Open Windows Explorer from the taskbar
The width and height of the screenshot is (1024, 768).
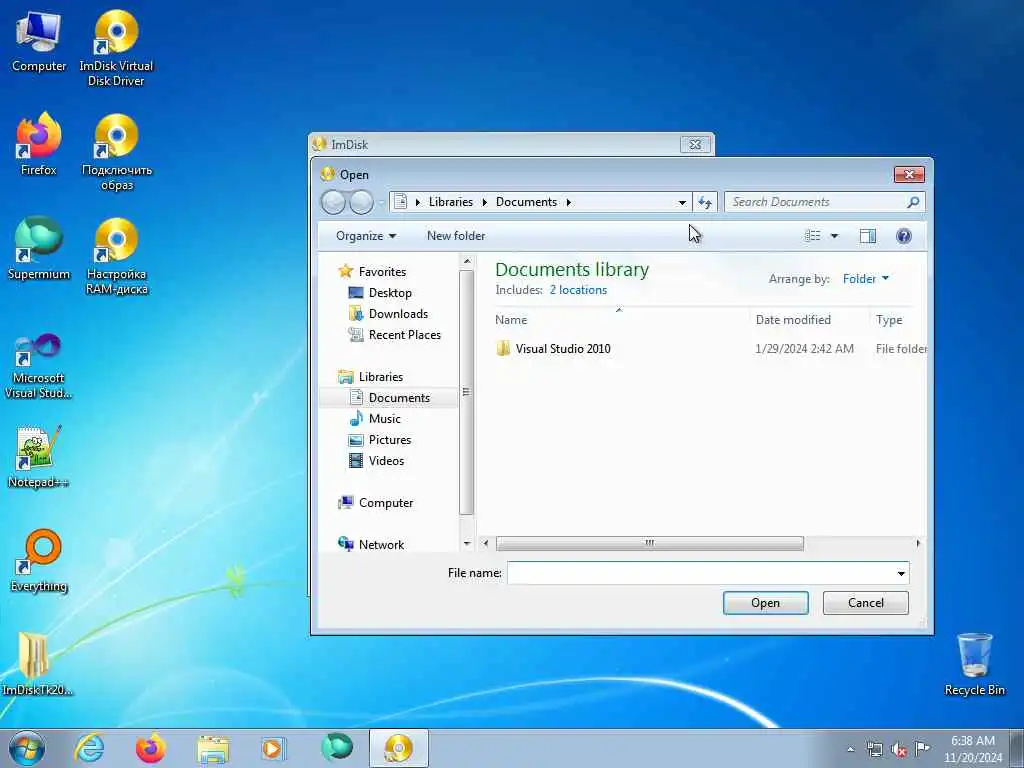tap(213, 748)
